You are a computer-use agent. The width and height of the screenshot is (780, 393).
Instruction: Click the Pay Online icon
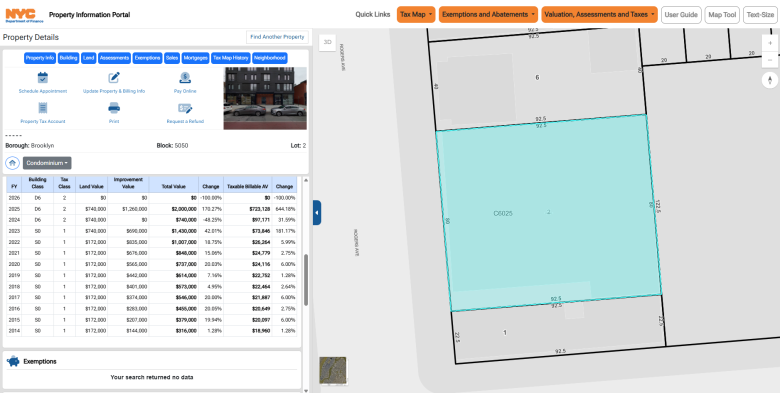185,78
